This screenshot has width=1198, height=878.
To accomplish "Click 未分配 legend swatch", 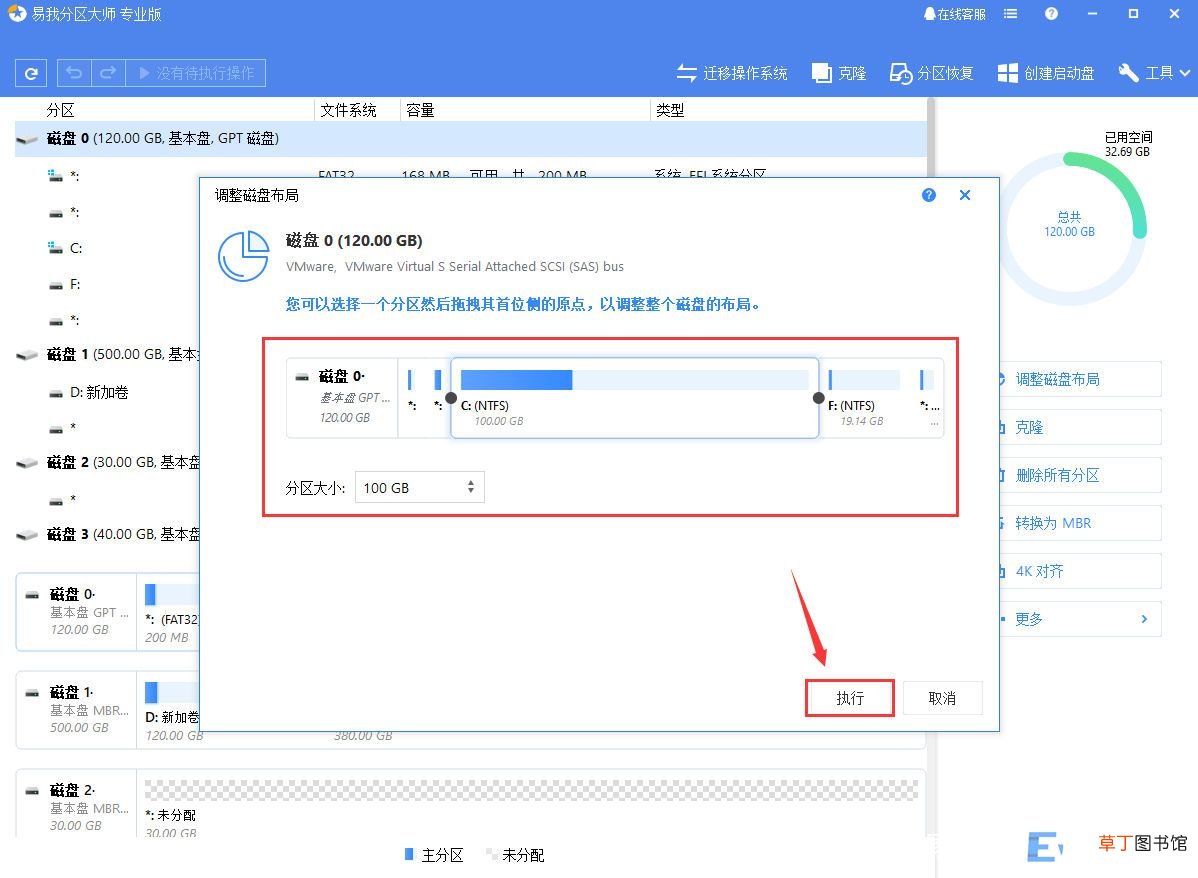I will 491,854.
